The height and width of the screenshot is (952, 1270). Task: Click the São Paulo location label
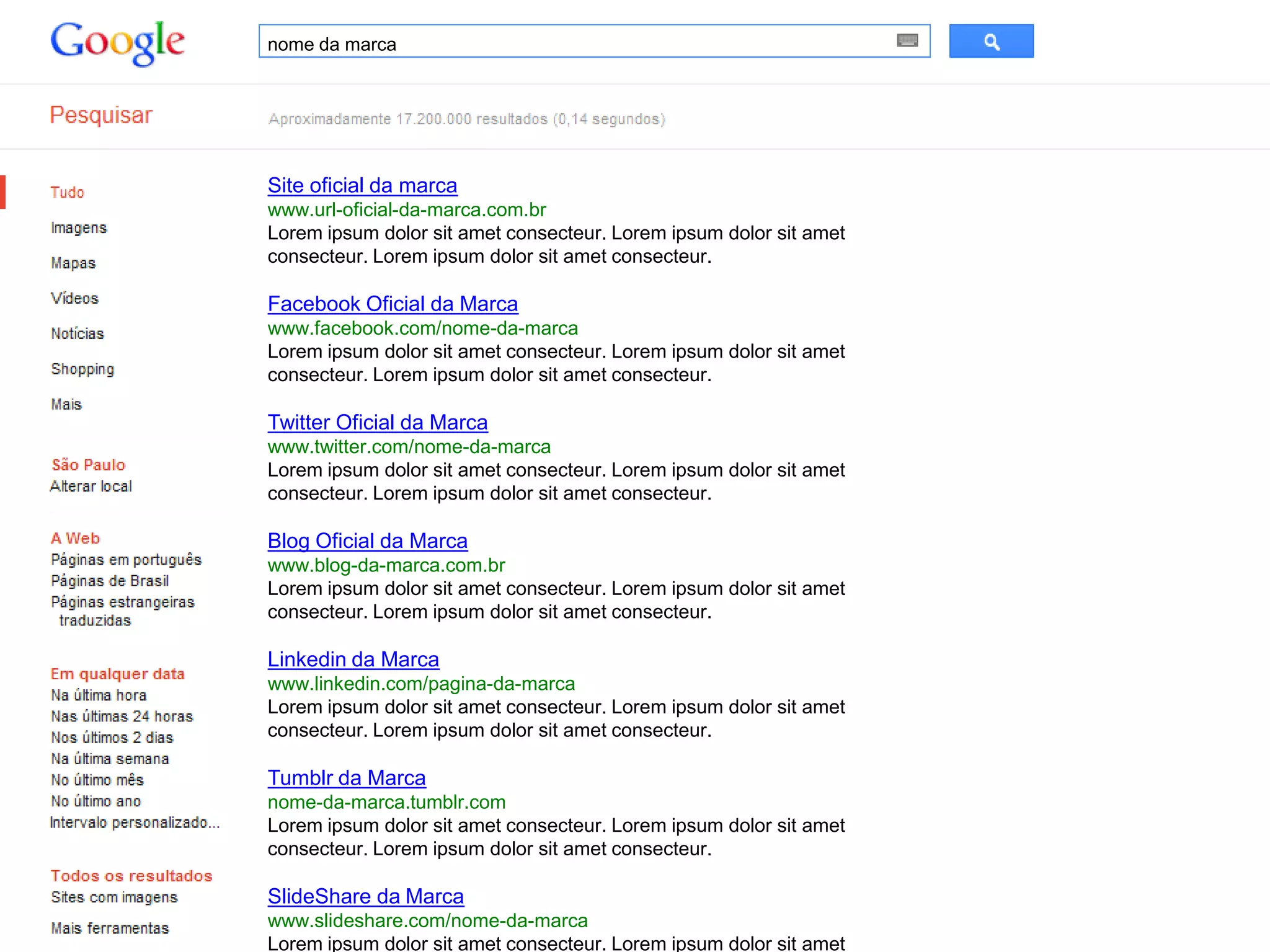[x=89, y=465]
